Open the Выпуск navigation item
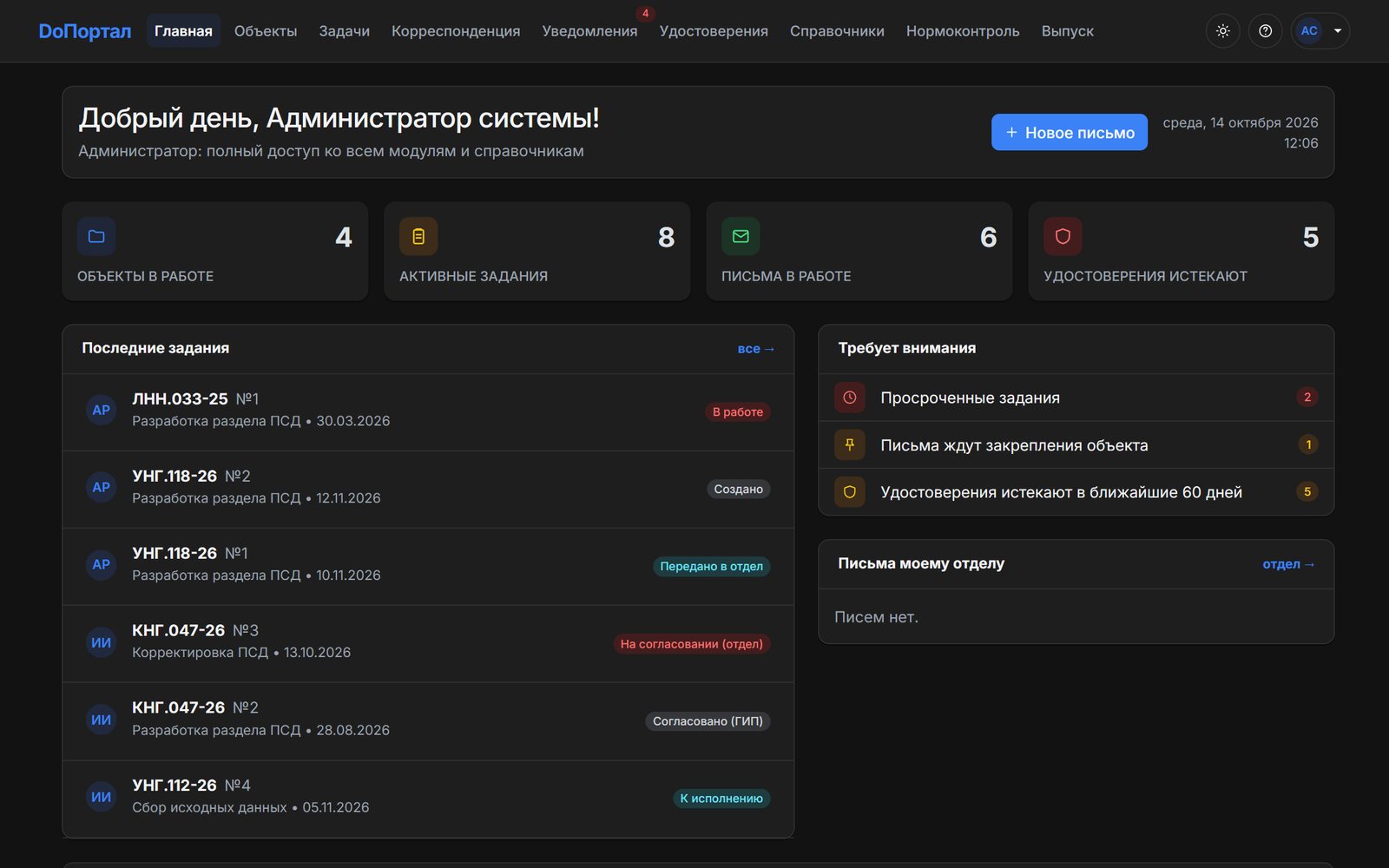Viewport: 1389px width, 868px height. point(1067,31)
